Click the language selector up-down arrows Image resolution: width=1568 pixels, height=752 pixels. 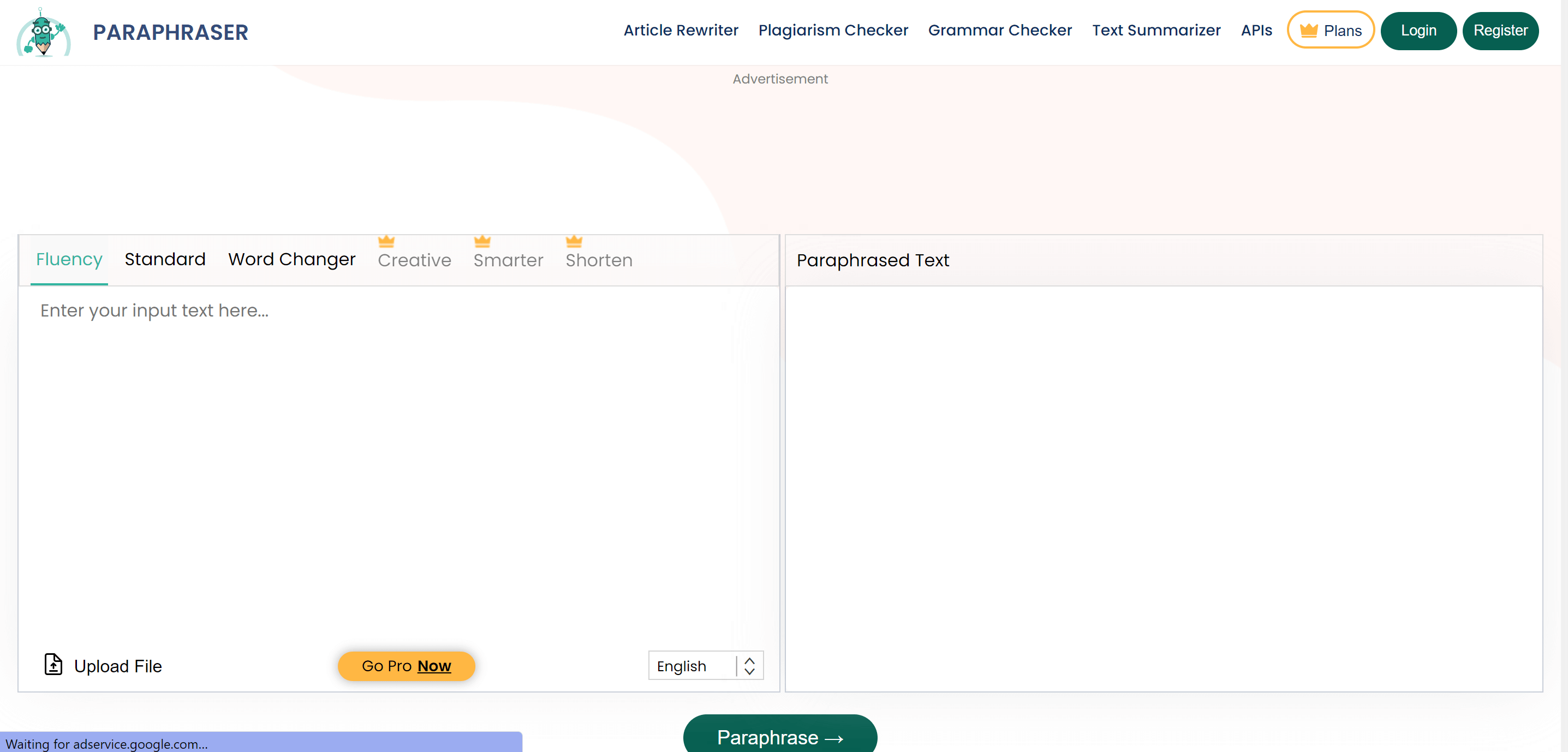pyautogui.click(x=749, y=666)
